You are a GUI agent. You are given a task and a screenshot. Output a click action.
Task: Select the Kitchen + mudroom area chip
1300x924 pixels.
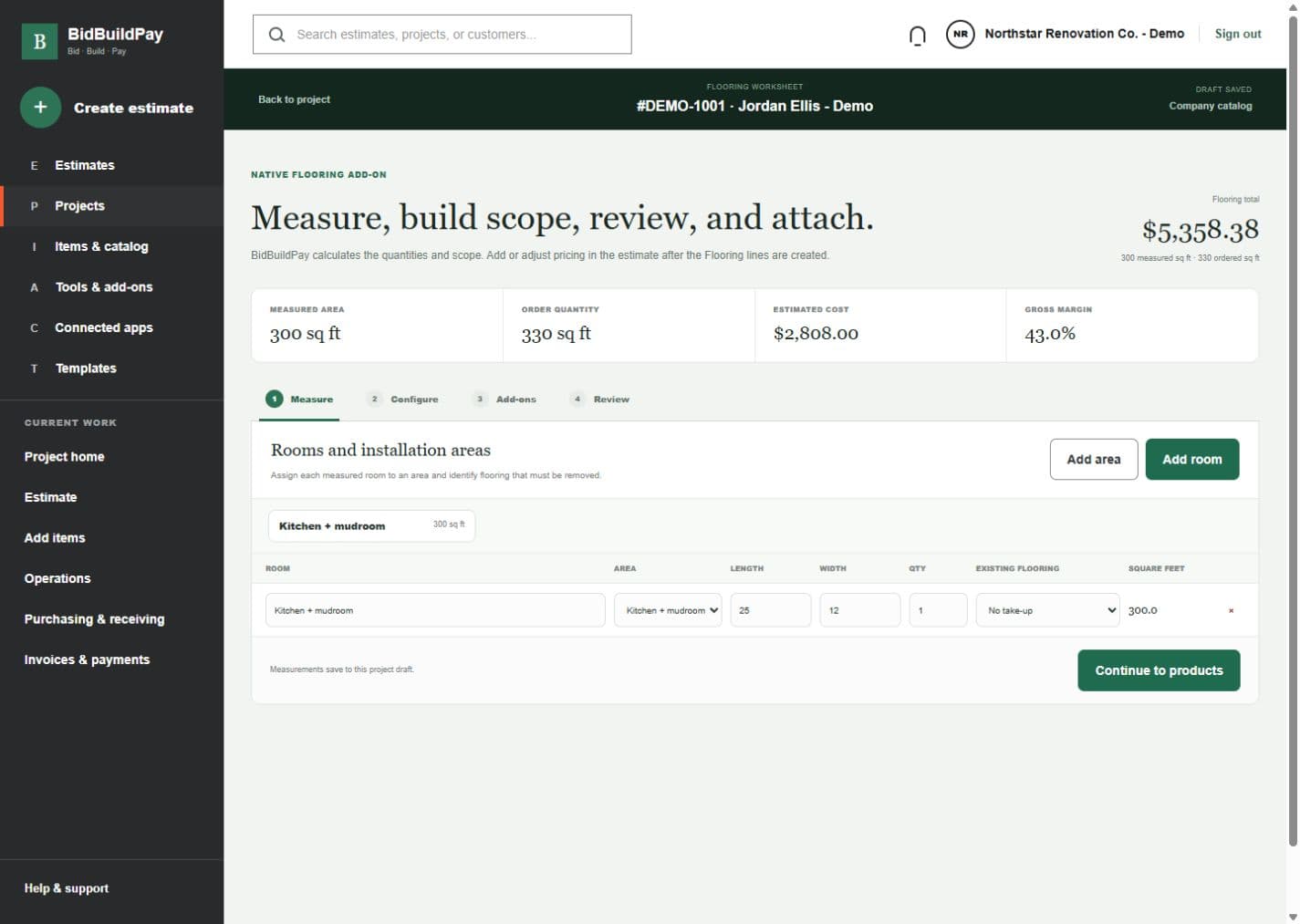coord(371,525)
